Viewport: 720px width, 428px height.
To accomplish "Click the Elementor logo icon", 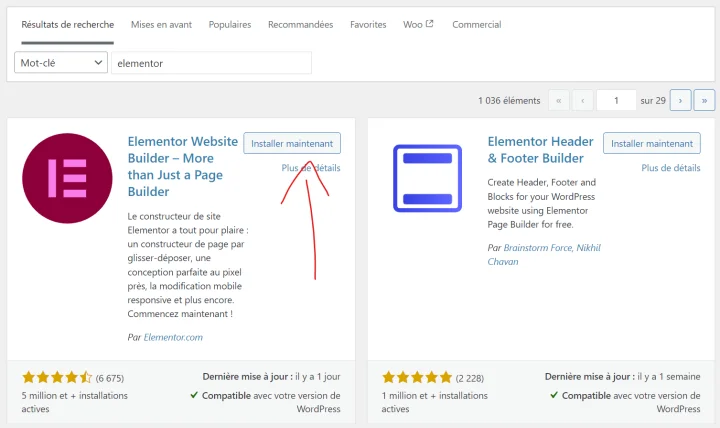I will click(67, 178).
